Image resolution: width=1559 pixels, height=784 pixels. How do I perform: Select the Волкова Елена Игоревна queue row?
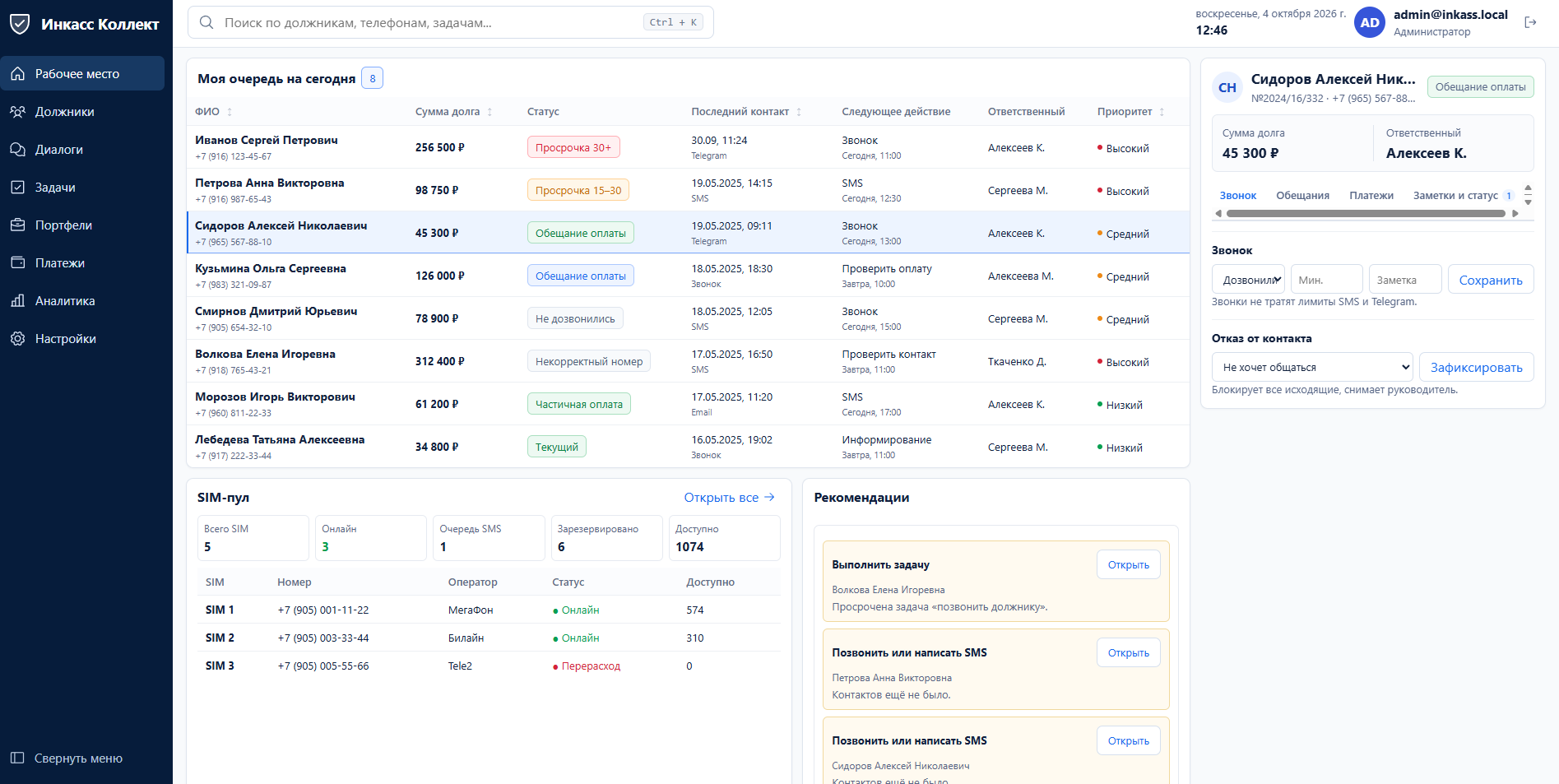tap(688, 361)
